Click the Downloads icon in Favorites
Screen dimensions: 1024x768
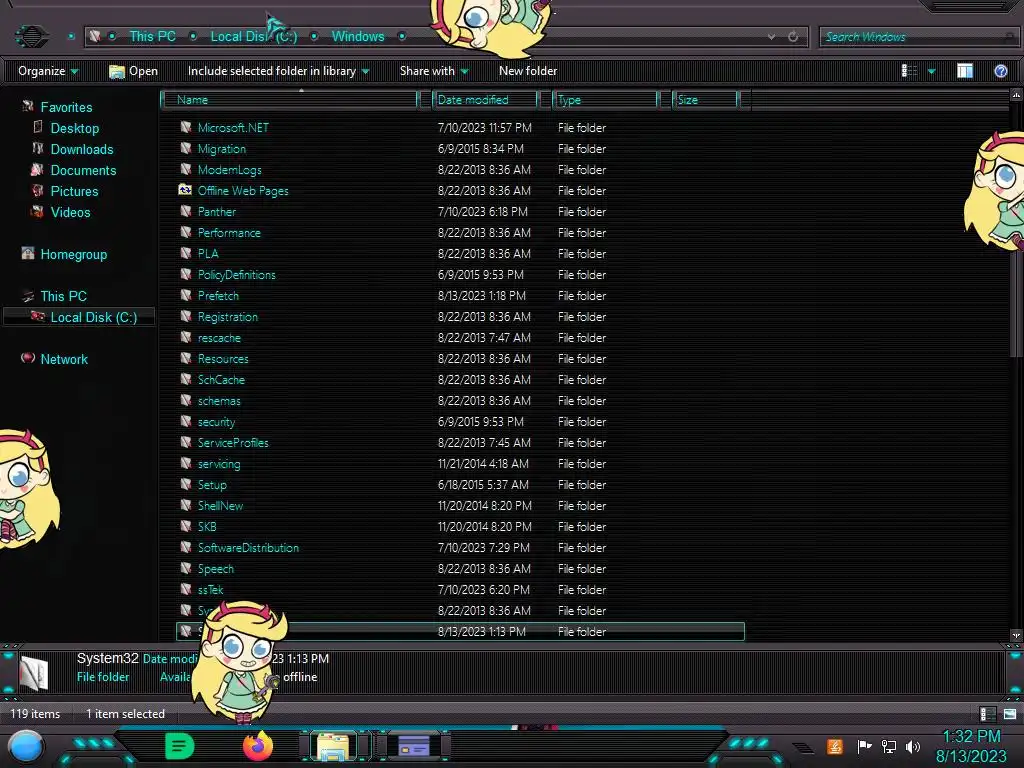click(x=38, y=148)
